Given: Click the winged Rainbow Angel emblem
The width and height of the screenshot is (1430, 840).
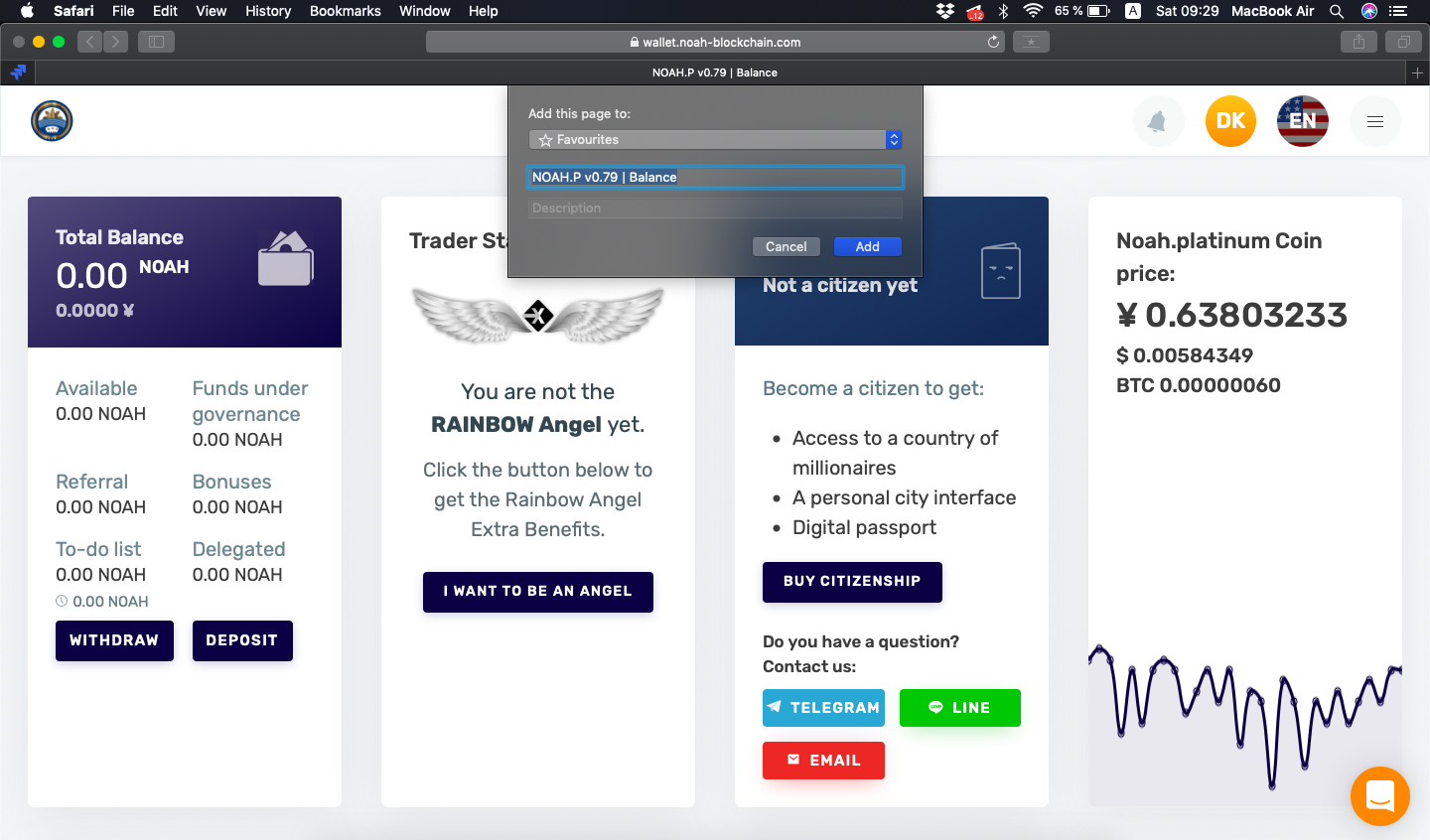Looking at the screenshot, I should point(538,316).
